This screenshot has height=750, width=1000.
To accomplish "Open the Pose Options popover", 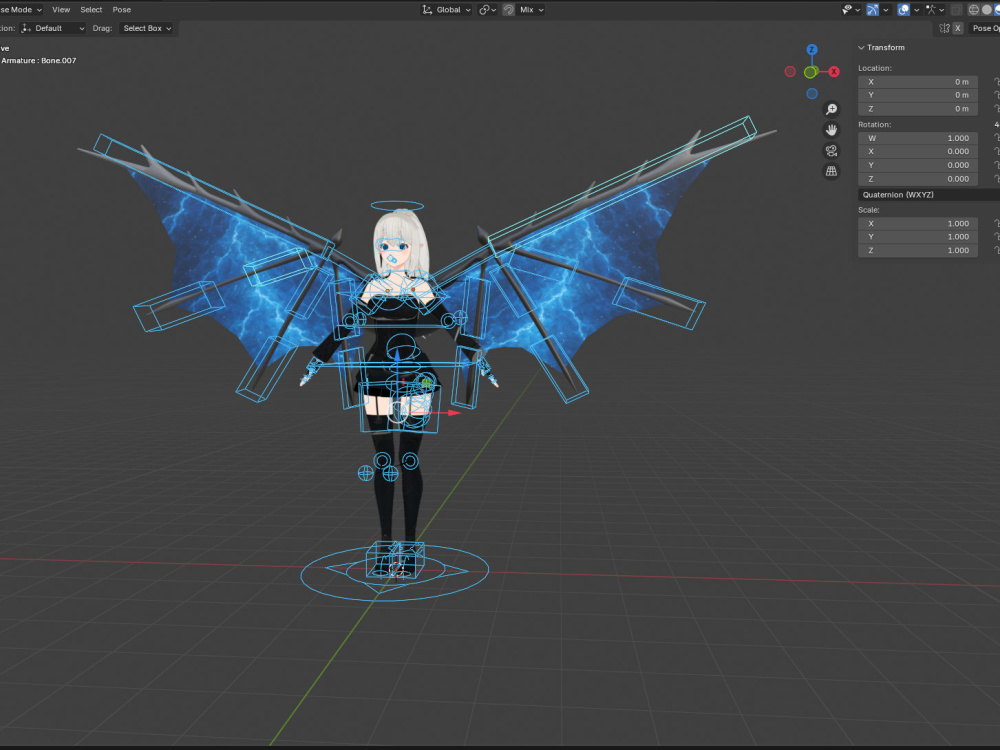I will click(984, 28).
